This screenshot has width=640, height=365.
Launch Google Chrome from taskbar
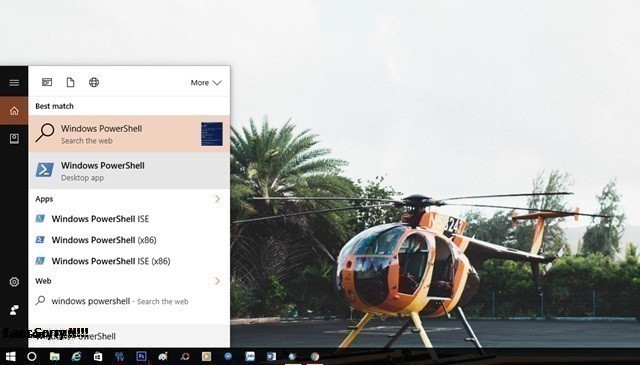[x=315, y=356]
